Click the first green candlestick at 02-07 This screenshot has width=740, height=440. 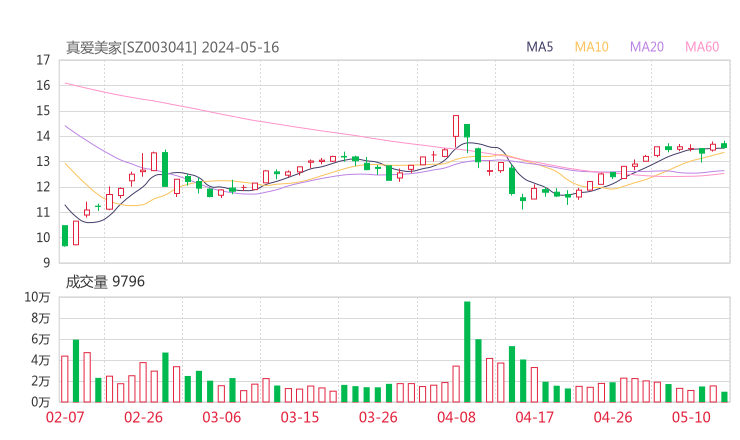tap(65, 236)
